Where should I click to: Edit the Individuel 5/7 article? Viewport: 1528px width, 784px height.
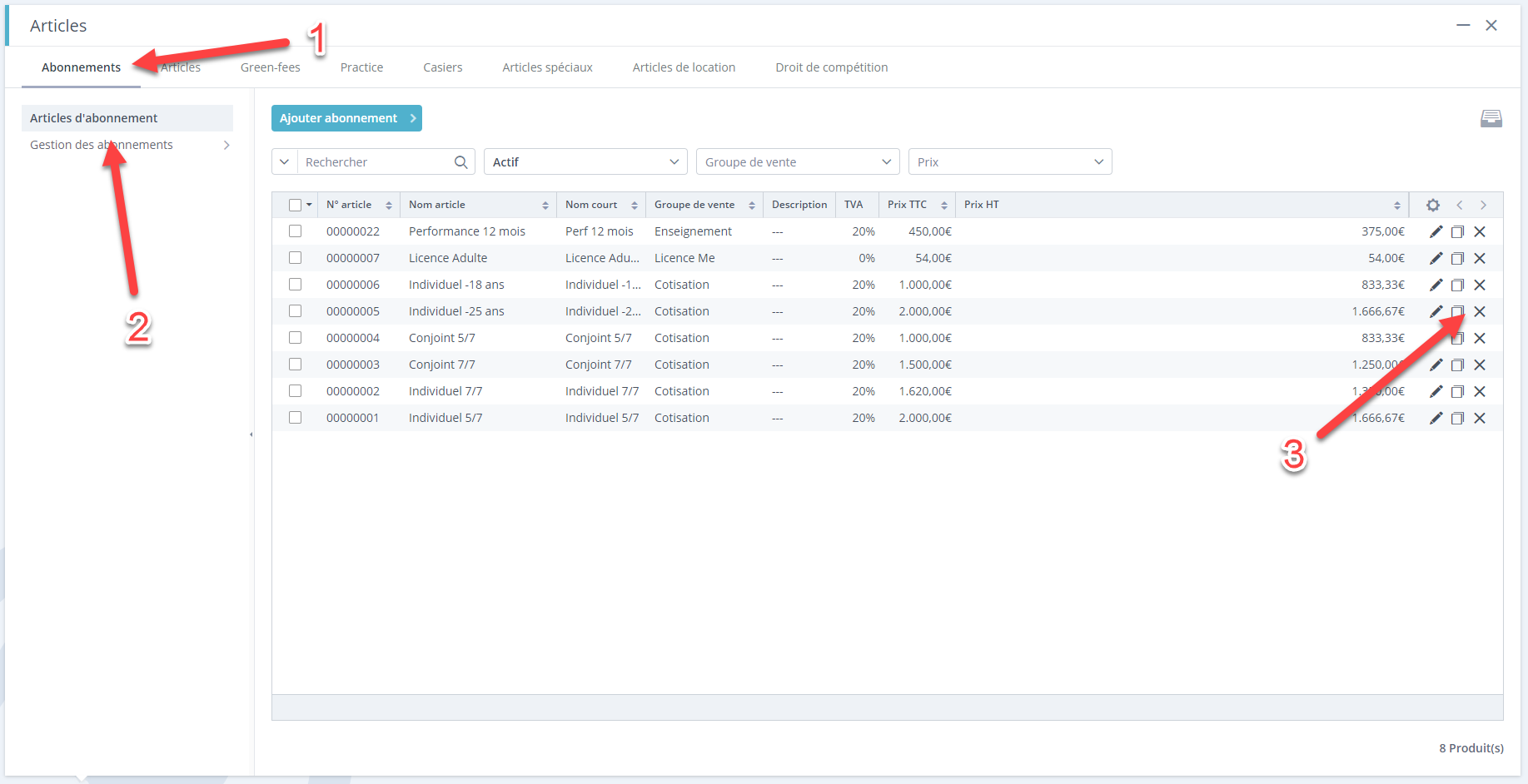pyautogui.click(x=1436, y=418)
